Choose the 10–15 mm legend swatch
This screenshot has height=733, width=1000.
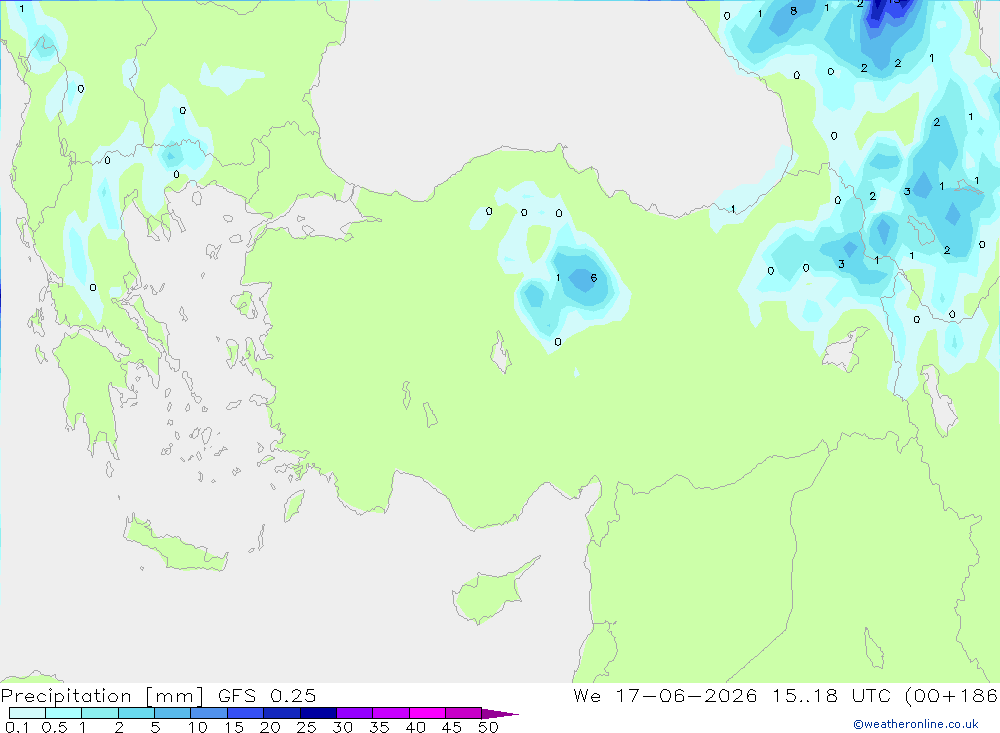pyautogui.click(x=209, y=713)
